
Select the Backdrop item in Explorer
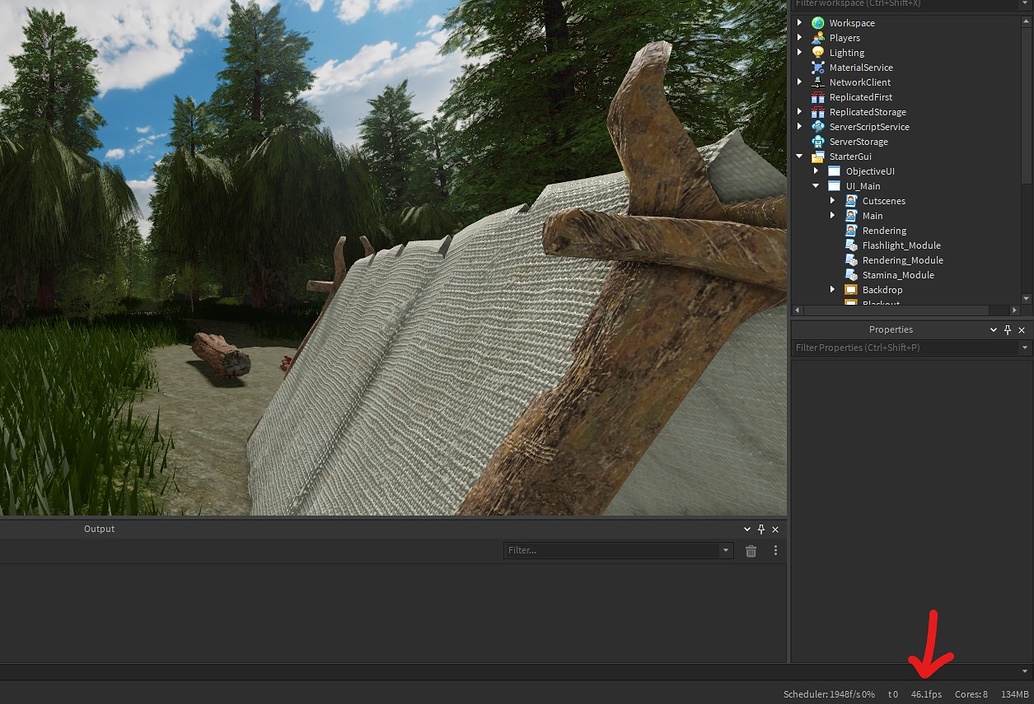[x=882, y=289]
